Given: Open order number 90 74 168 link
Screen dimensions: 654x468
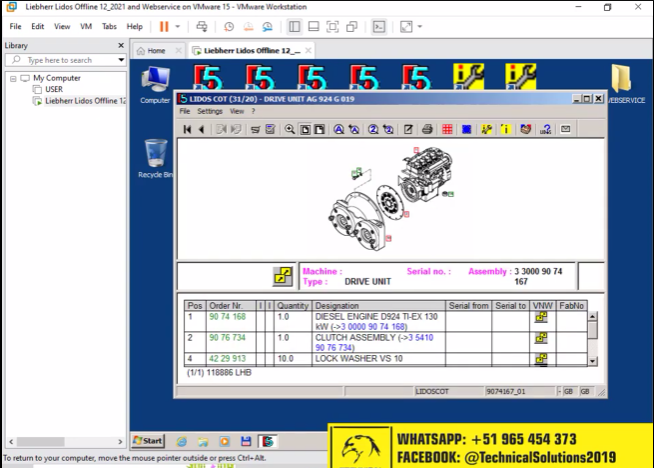Looking at the screenshot, I should click(227, 316).
